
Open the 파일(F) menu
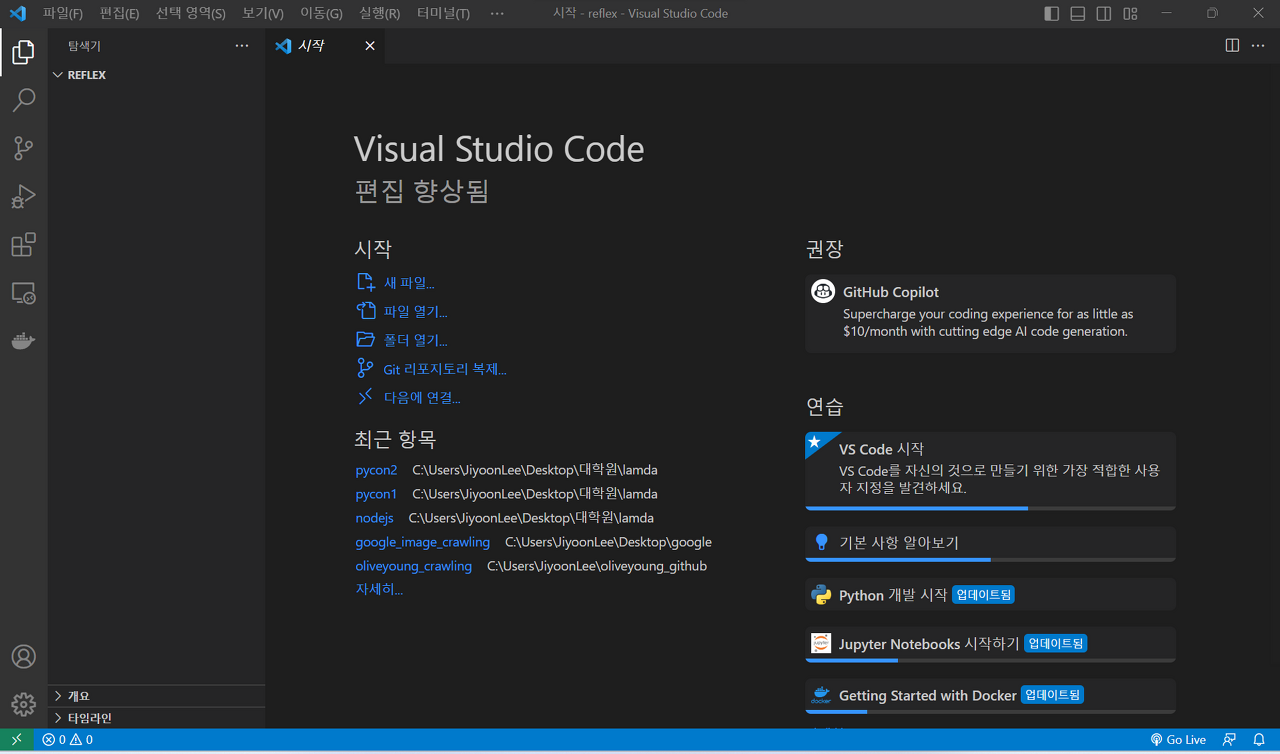63,14
